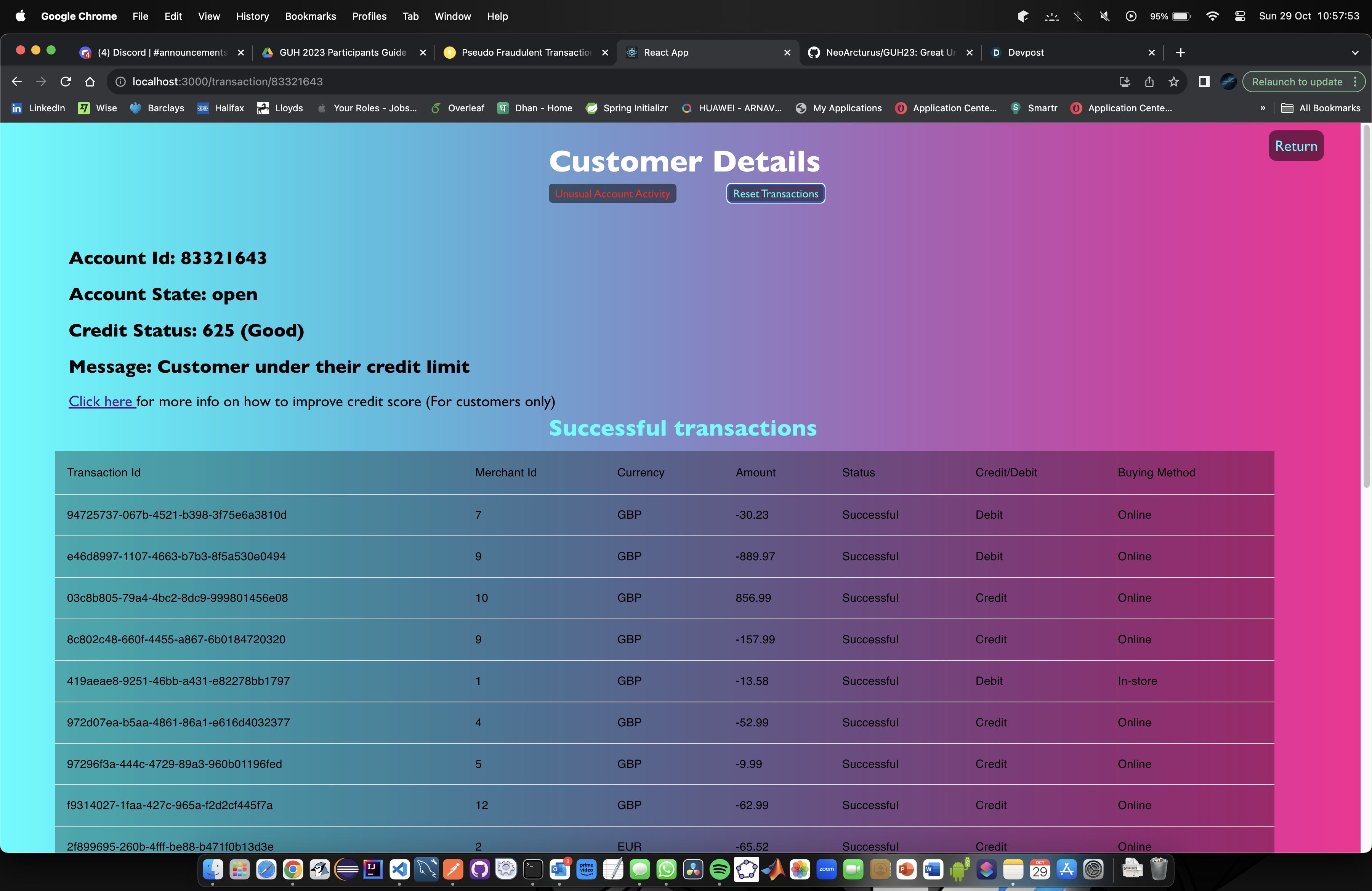Open Spotify from the dock

(x=720, y=869)
